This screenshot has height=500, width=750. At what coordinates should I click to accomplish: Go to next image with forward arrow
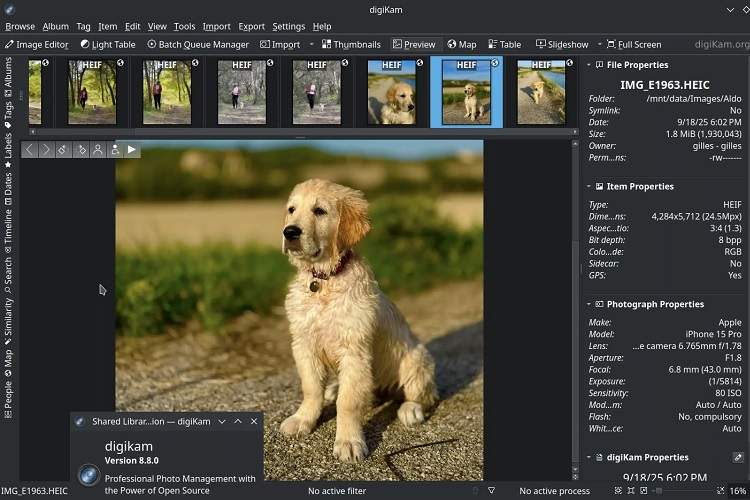click(x=47, y=150)
